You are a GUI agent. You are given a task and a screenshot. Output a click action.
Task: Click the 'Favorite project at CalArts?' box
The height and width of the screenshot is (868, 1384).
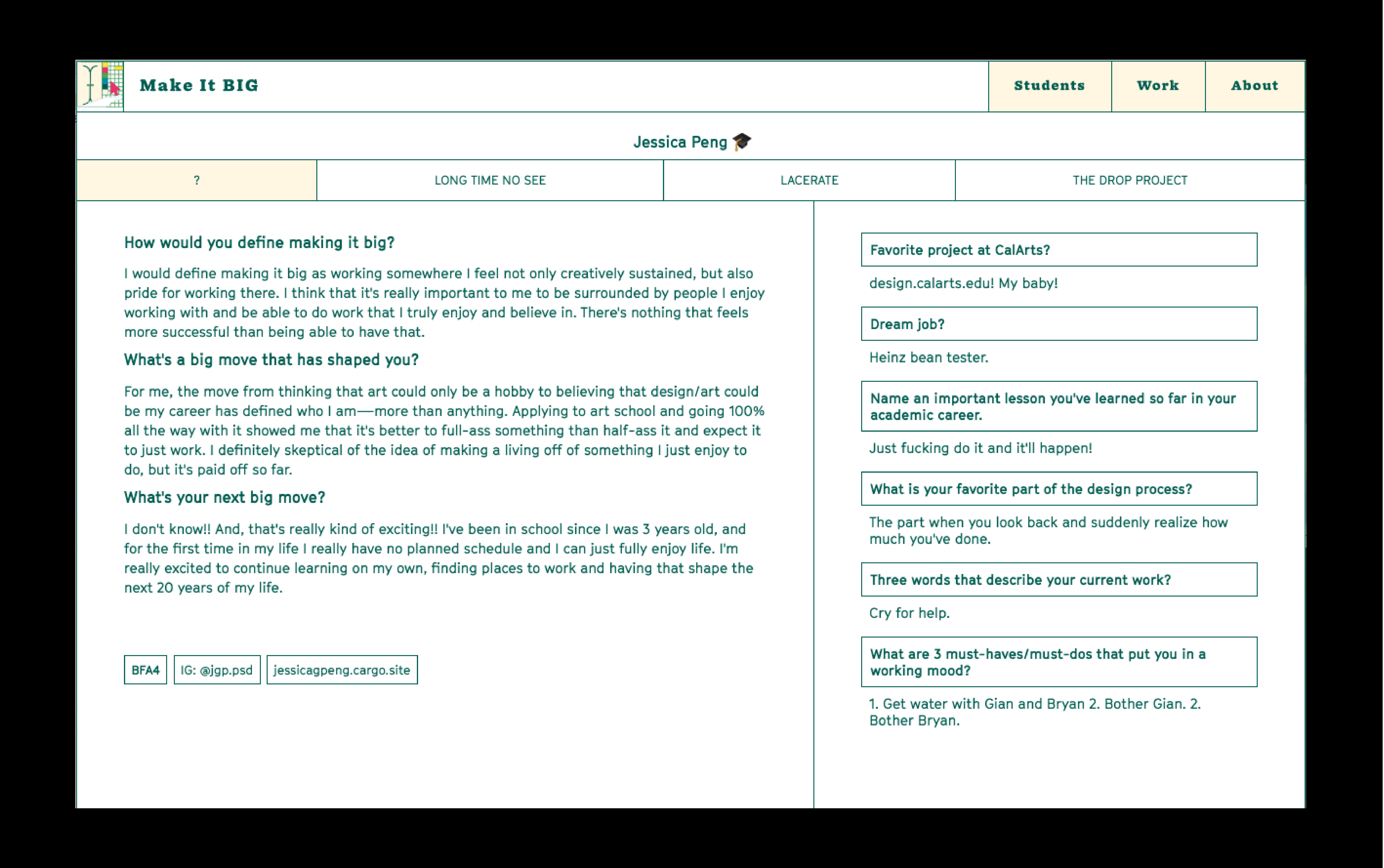coord(1059,250)
